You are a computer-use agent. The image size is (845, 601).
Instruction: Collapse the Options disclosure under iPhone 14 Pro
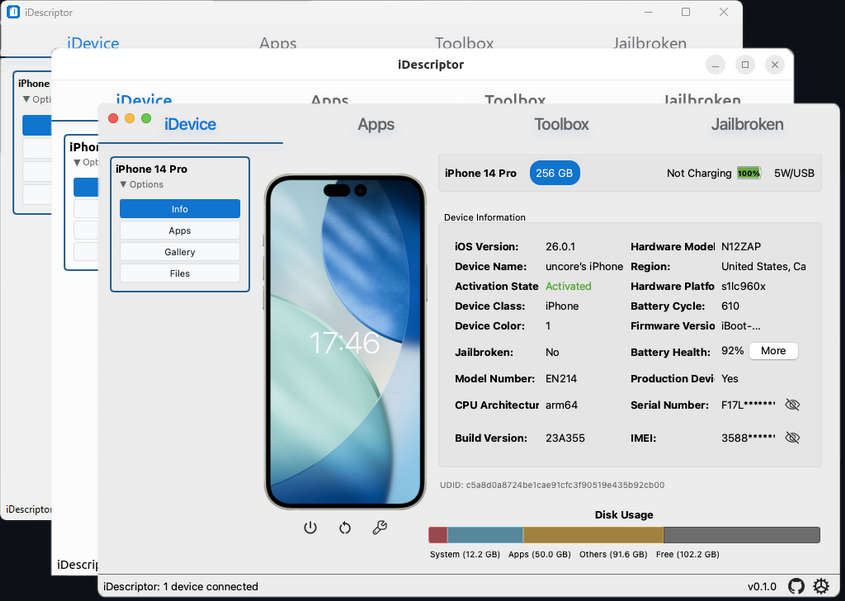[x=142, y=184]
